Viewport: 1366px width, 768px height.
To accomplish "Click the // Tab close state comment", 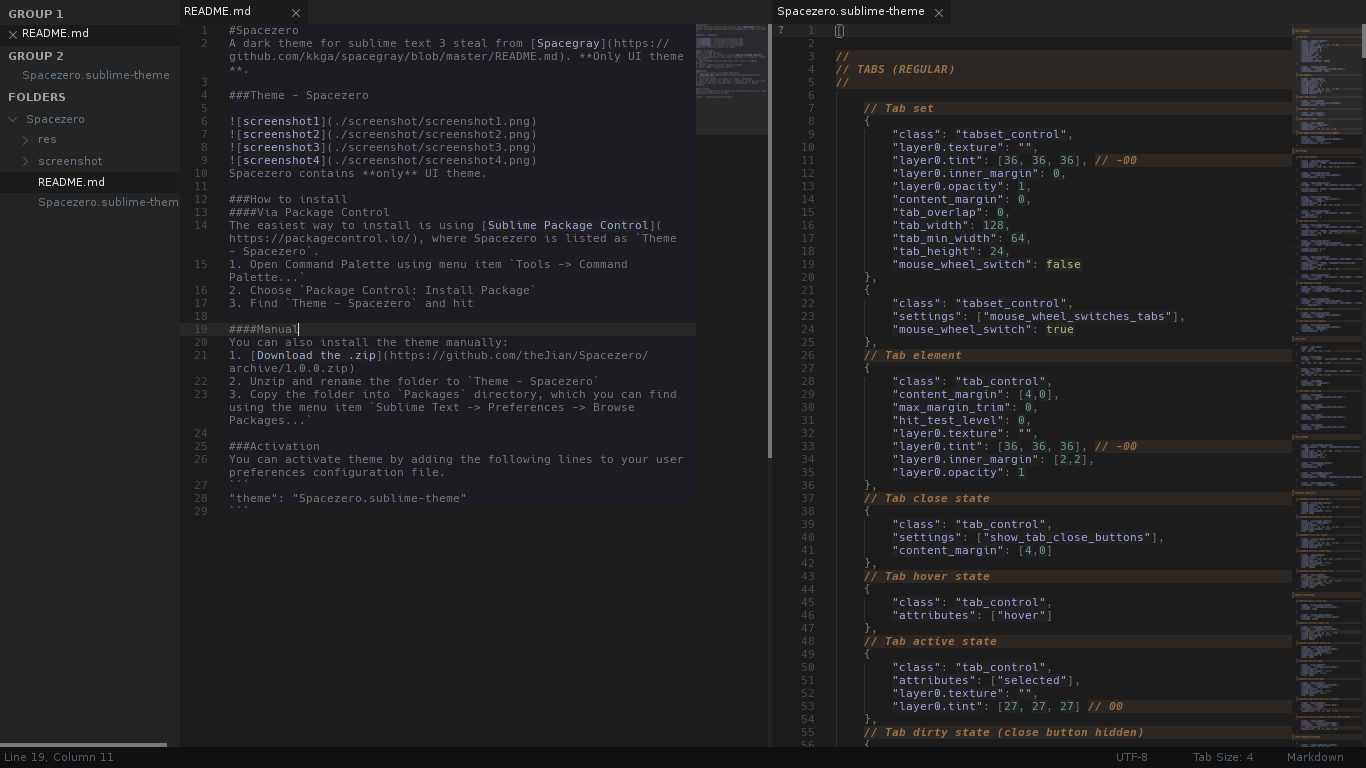I will [x=927, y=498].
